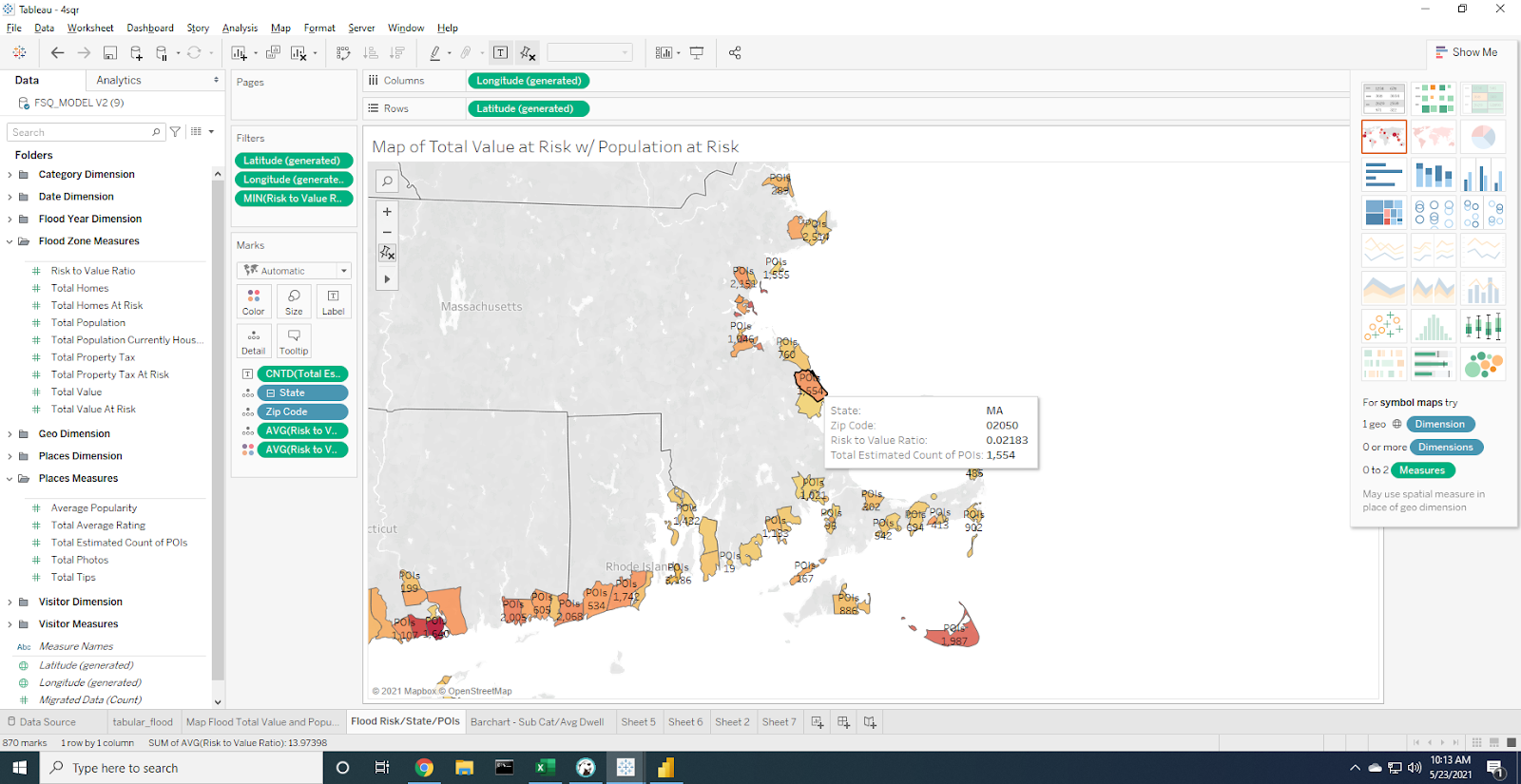Click the map reset pin icon
The image size is (1521, 784).
pyautogui.click(x=387, y=253)
